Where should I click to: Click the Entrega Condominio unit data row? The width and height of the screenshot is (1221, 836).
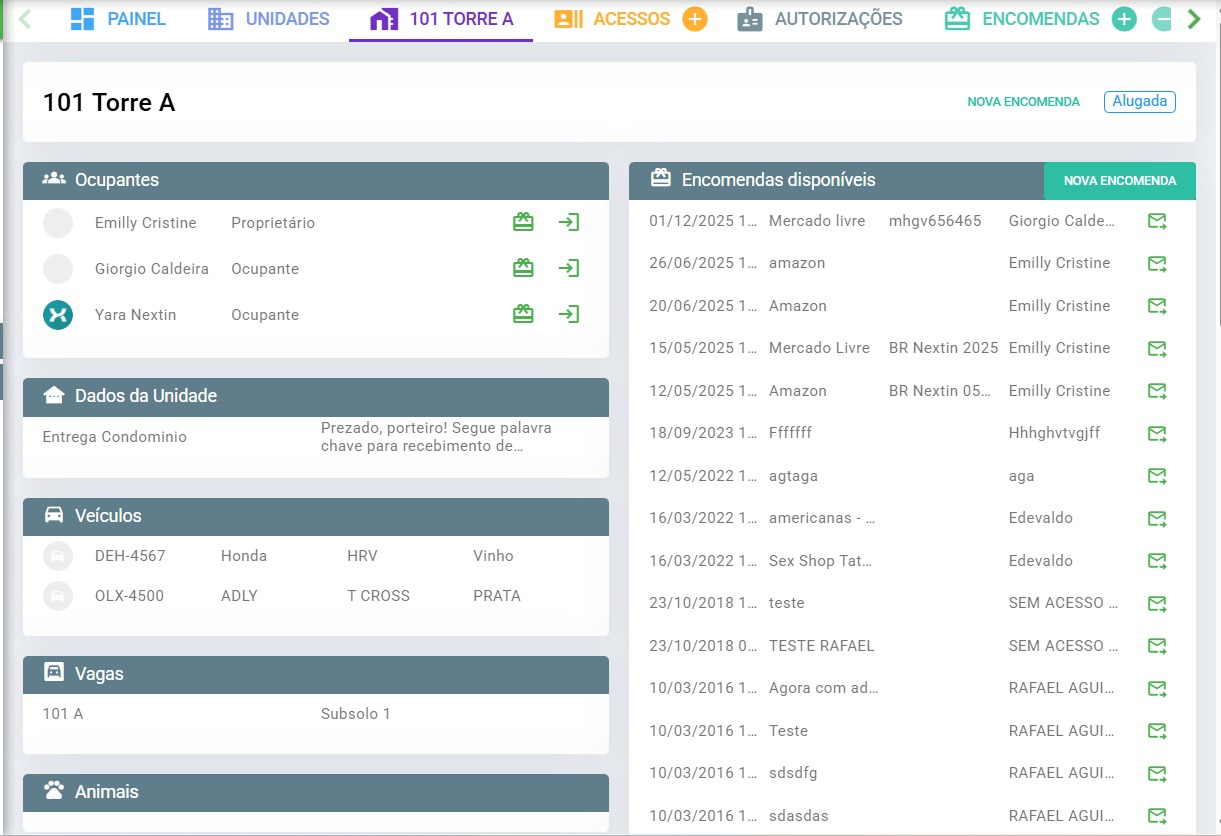point(315,437)
